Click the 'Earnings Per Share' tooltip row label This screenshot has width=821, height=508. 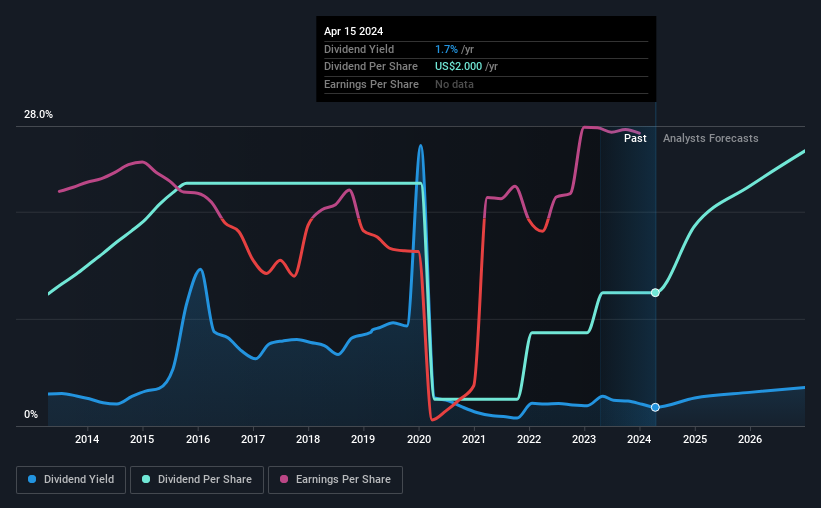371,84
